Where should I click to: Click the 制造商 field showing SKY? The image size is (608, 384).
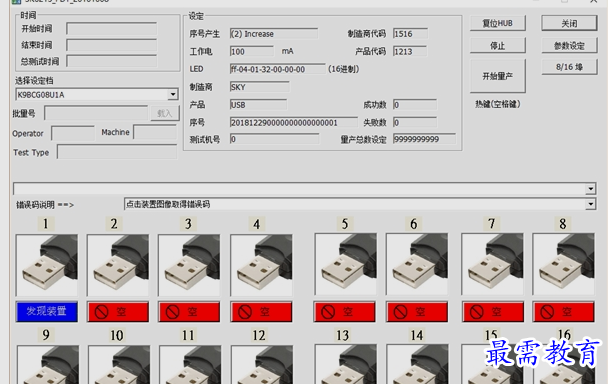click(x=259, y=87)
